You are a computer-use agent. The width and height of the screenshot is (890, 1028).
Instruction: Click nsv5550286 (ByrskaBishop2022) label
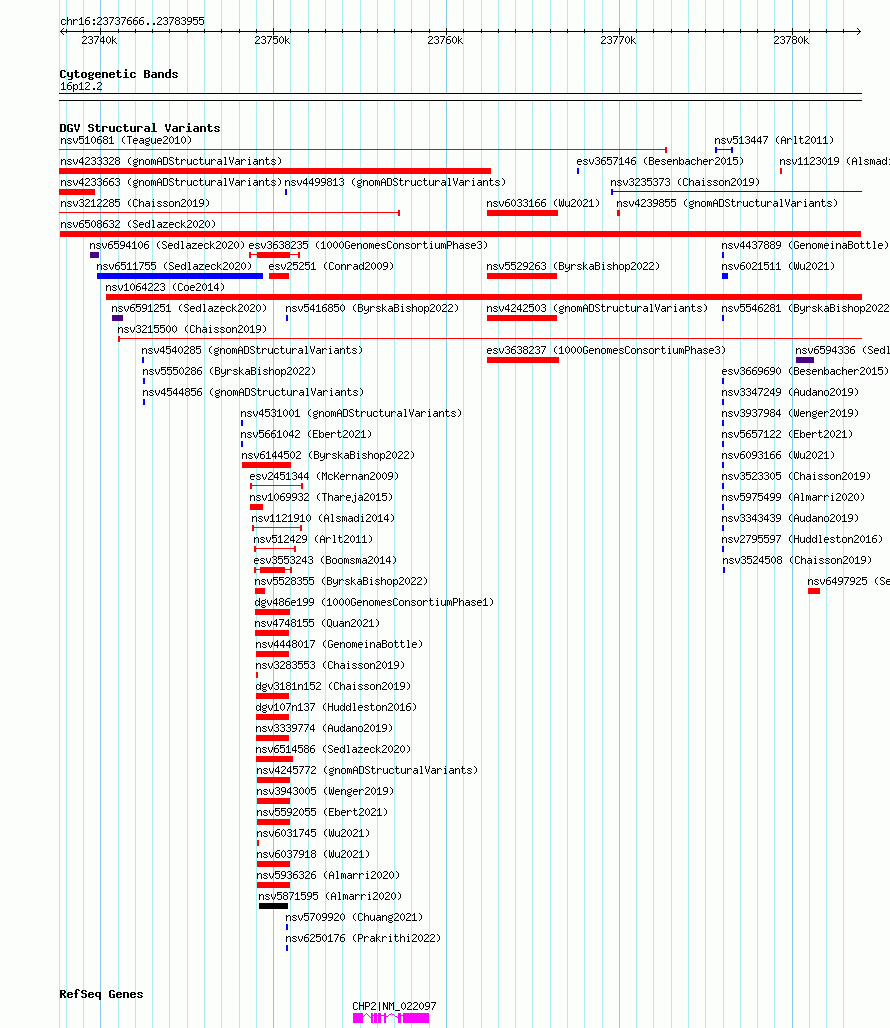[x=229, y=371]
